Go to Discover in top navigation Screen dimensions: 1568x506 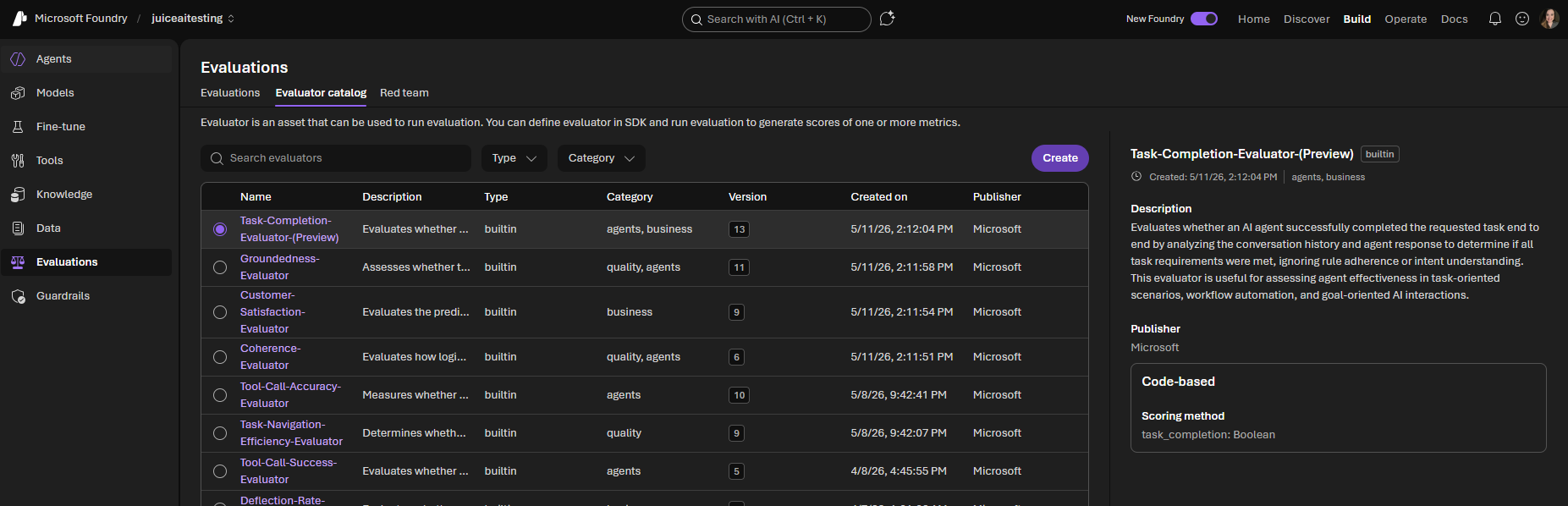coord(1307,19)
